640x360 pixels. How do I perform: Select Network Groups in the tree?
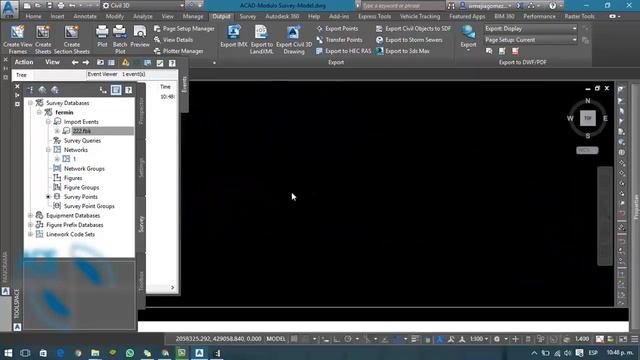click(x=84, y=169)
